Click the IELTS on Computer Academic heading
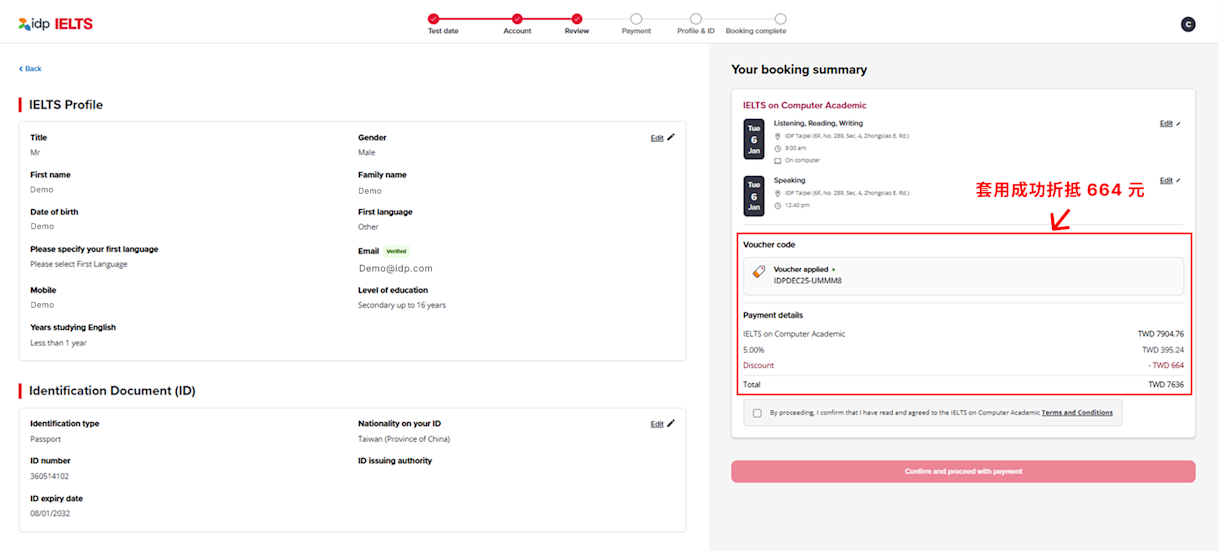The image size is (1220, 552). click(805, 105)
